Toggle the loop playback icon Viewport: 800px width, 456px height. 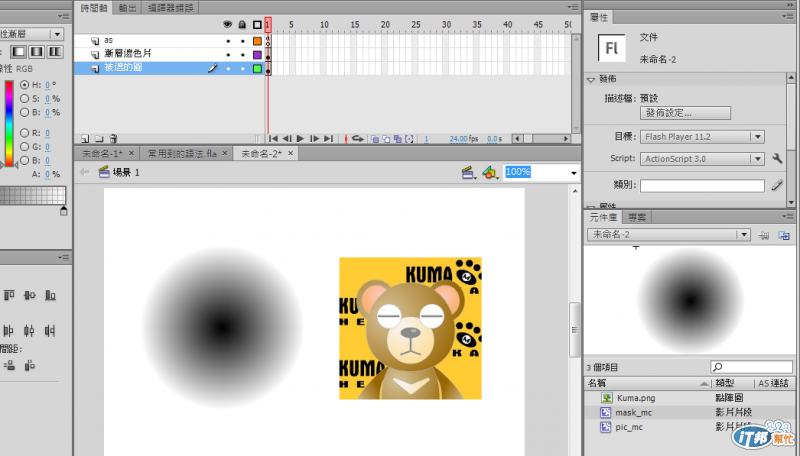point(358,139)
